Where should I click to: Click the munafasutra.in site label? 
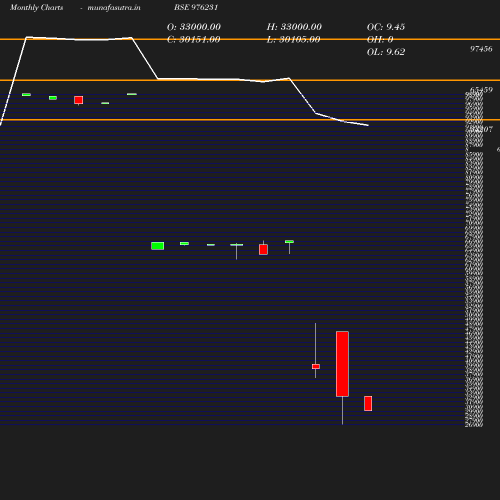click(x=114, y=7)
